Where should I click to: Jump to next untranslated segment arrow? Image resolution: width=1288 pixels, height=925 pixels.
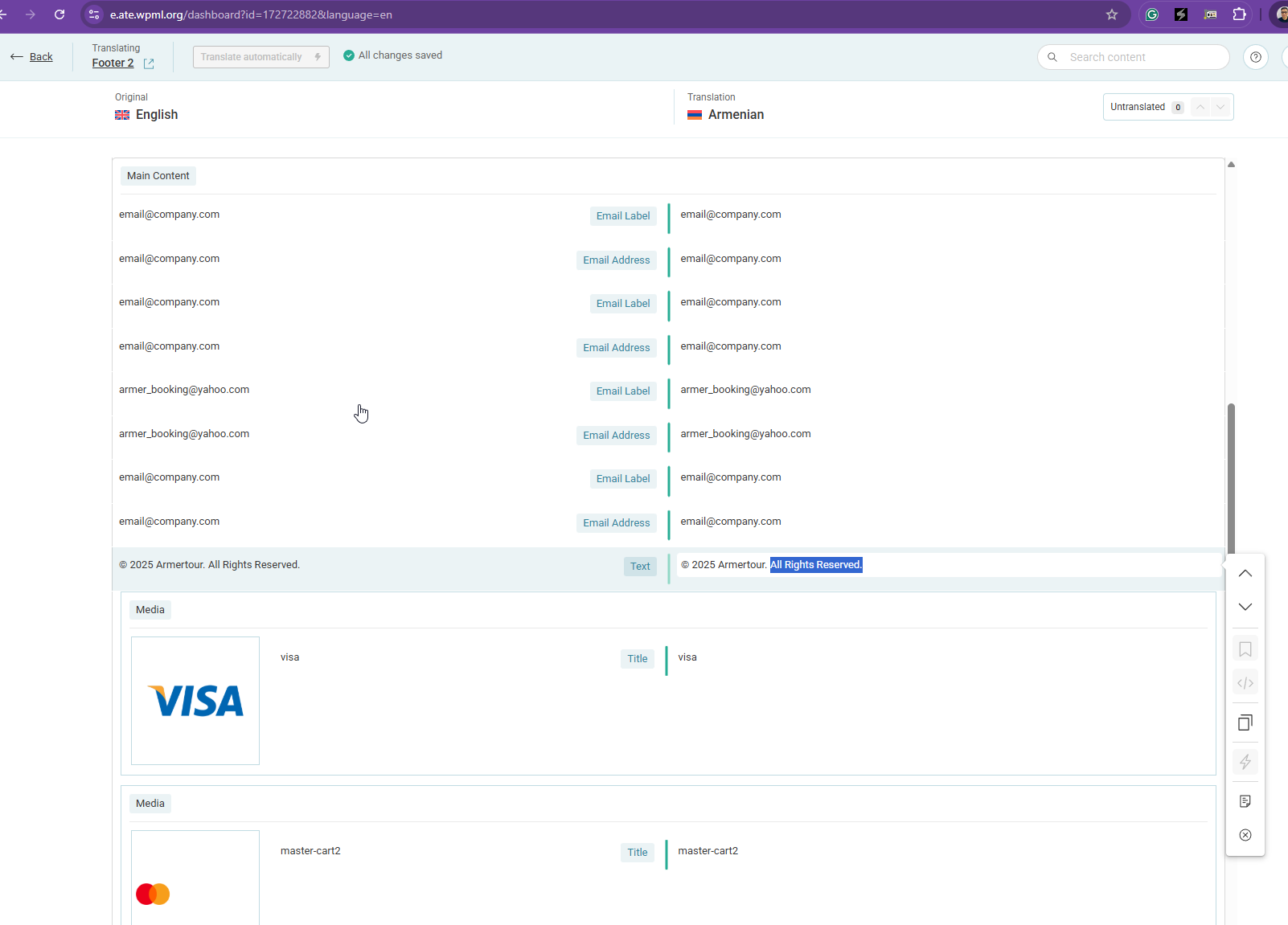point(1220,107)
